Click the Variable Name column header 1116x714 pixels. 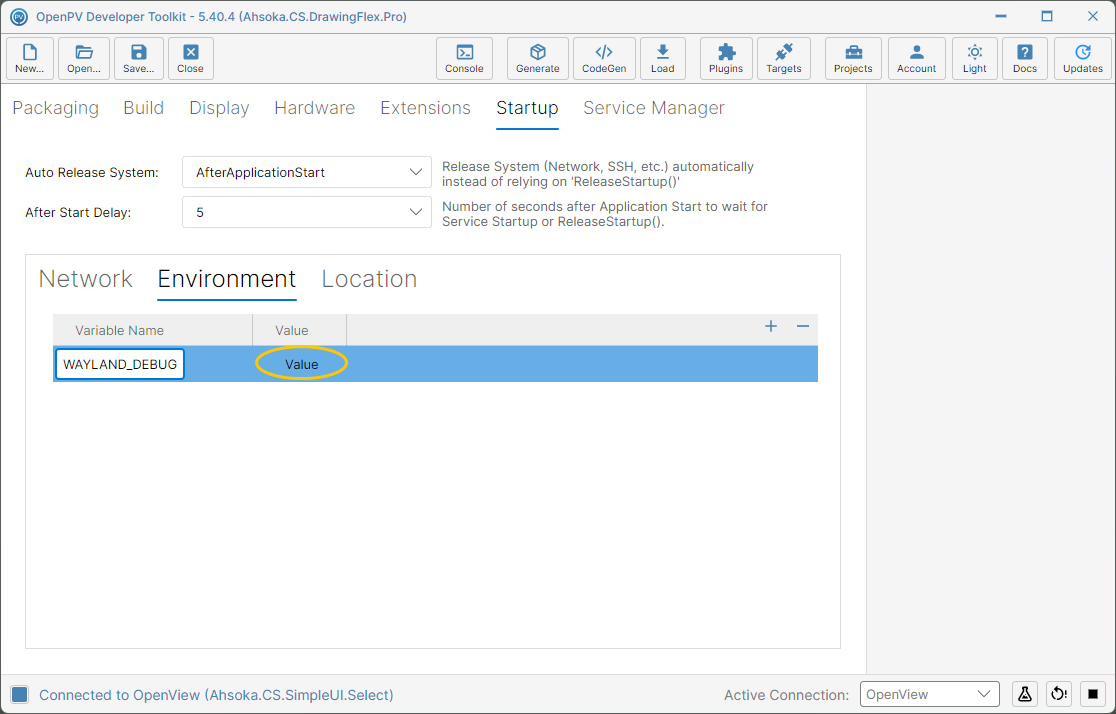click(x=153, y=330)
